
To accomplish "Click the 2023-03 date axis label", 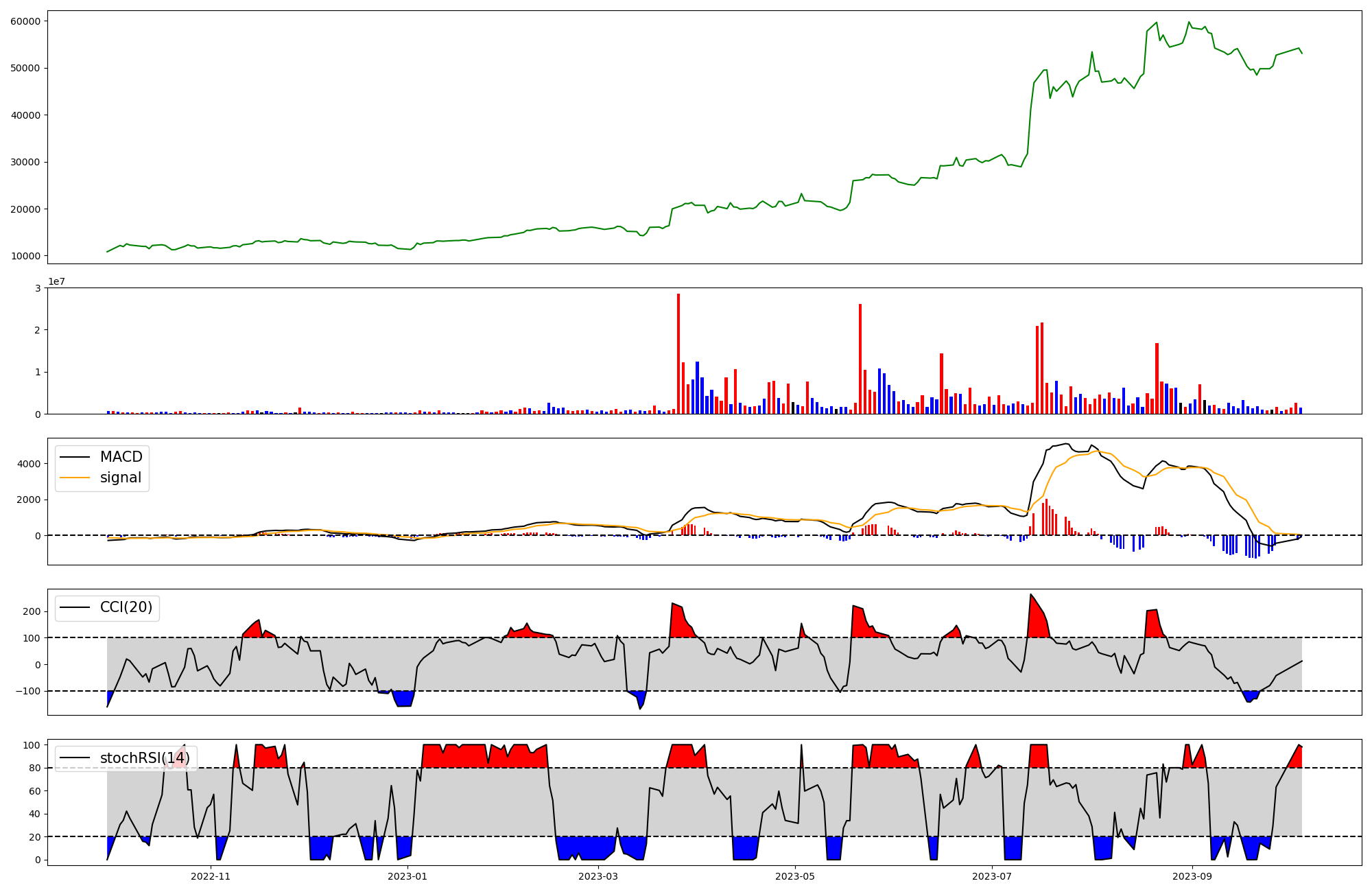I will (x=599, y=876).
